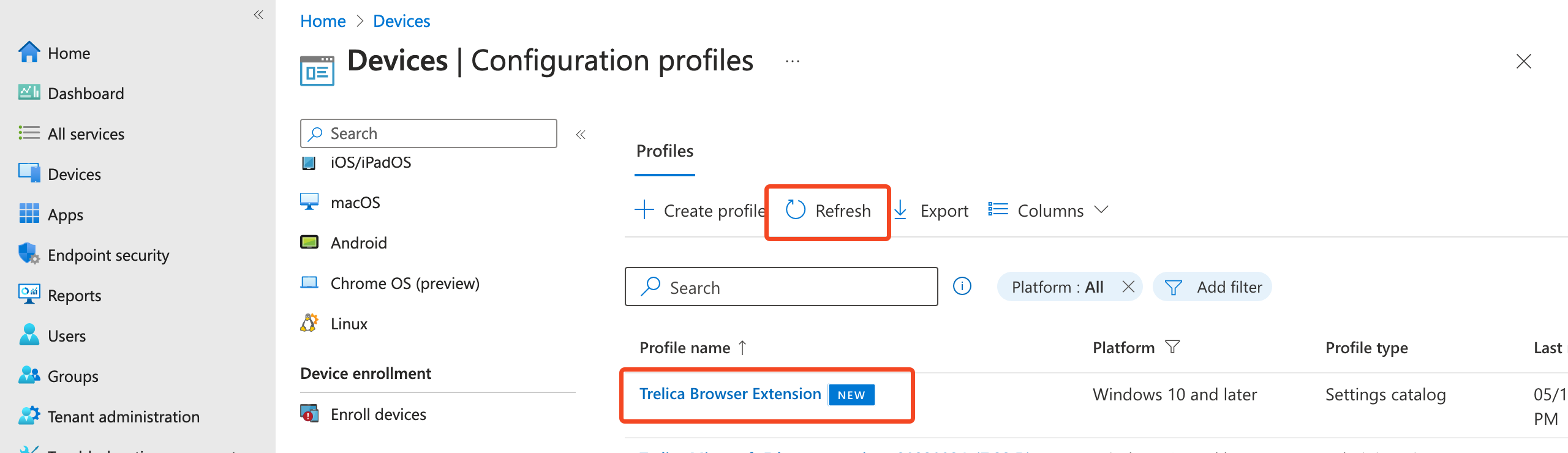Viewport: 1568px width, 453px height.
Task: Open the Columns selection dropdown
Action: tap(1049, 211)
